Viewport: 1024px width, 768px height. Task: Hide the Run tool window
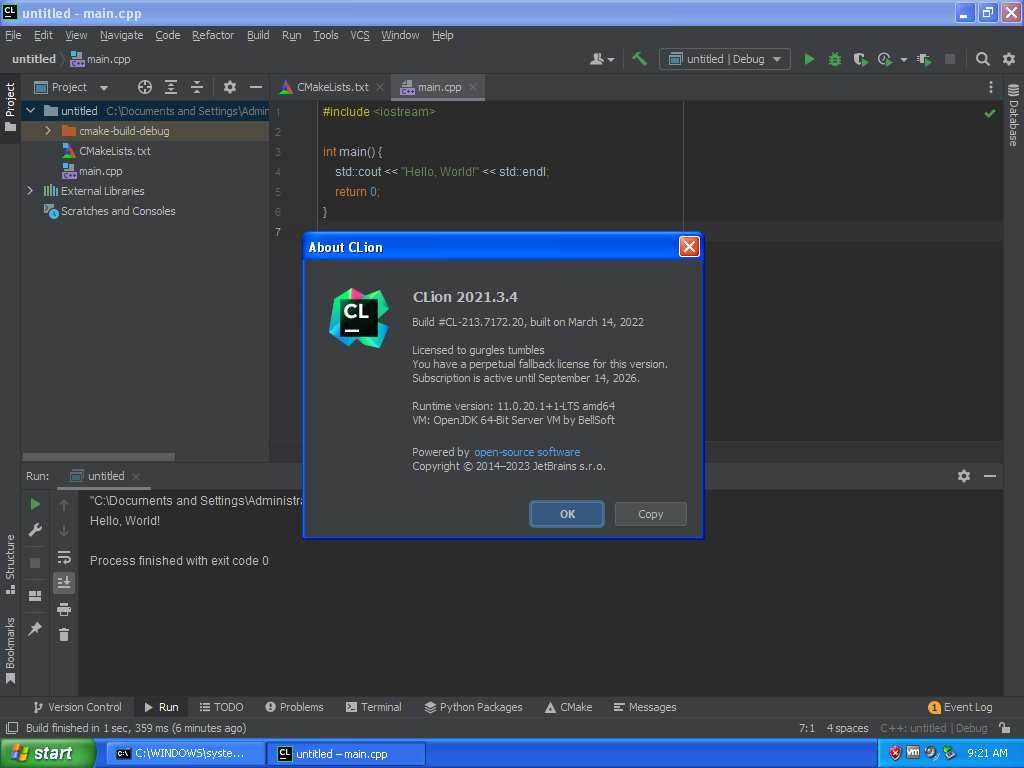990,475
